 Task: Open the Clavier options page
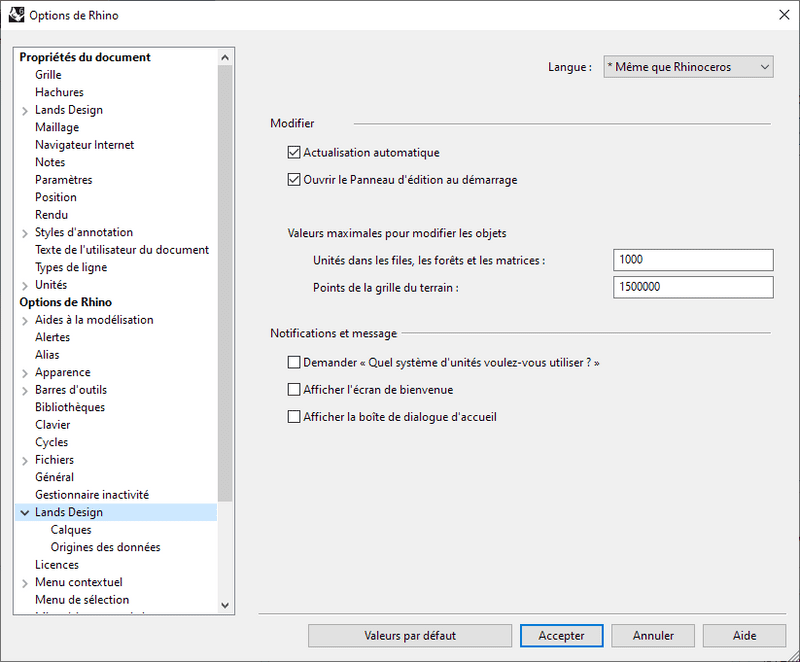point(53,425)
